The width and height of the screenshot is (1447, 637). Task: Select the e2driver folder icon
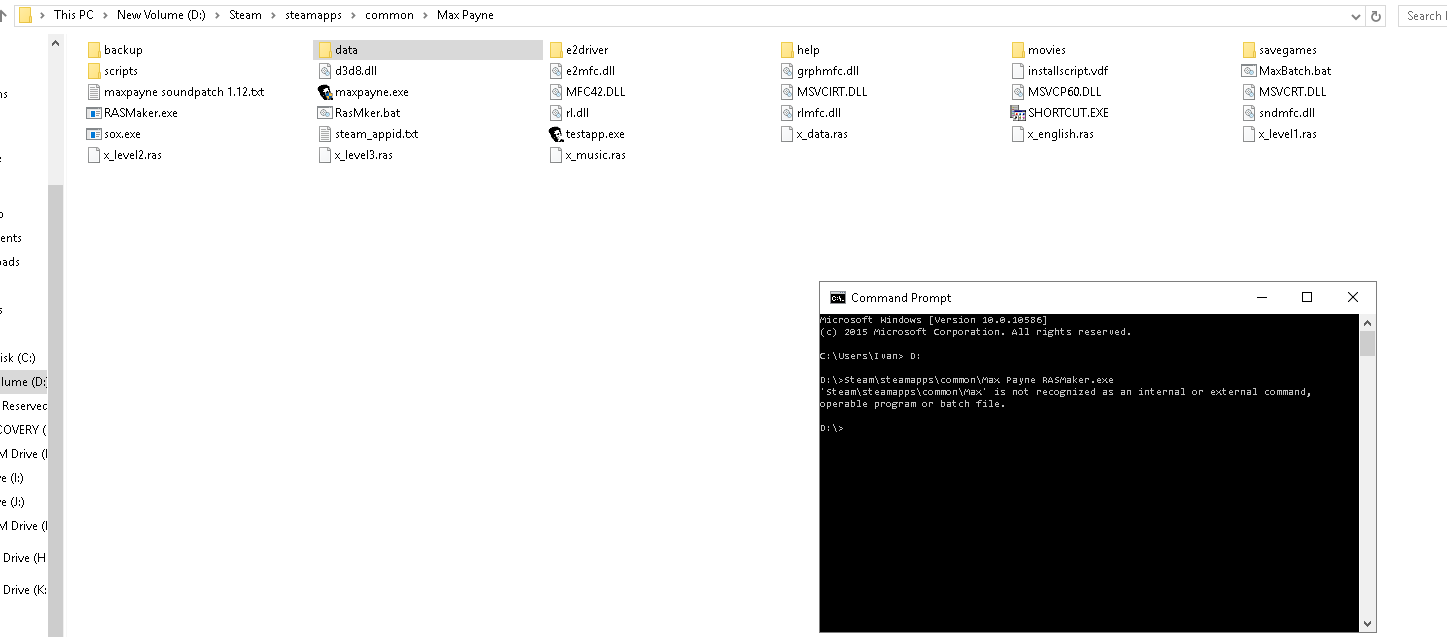click(556, 50)
